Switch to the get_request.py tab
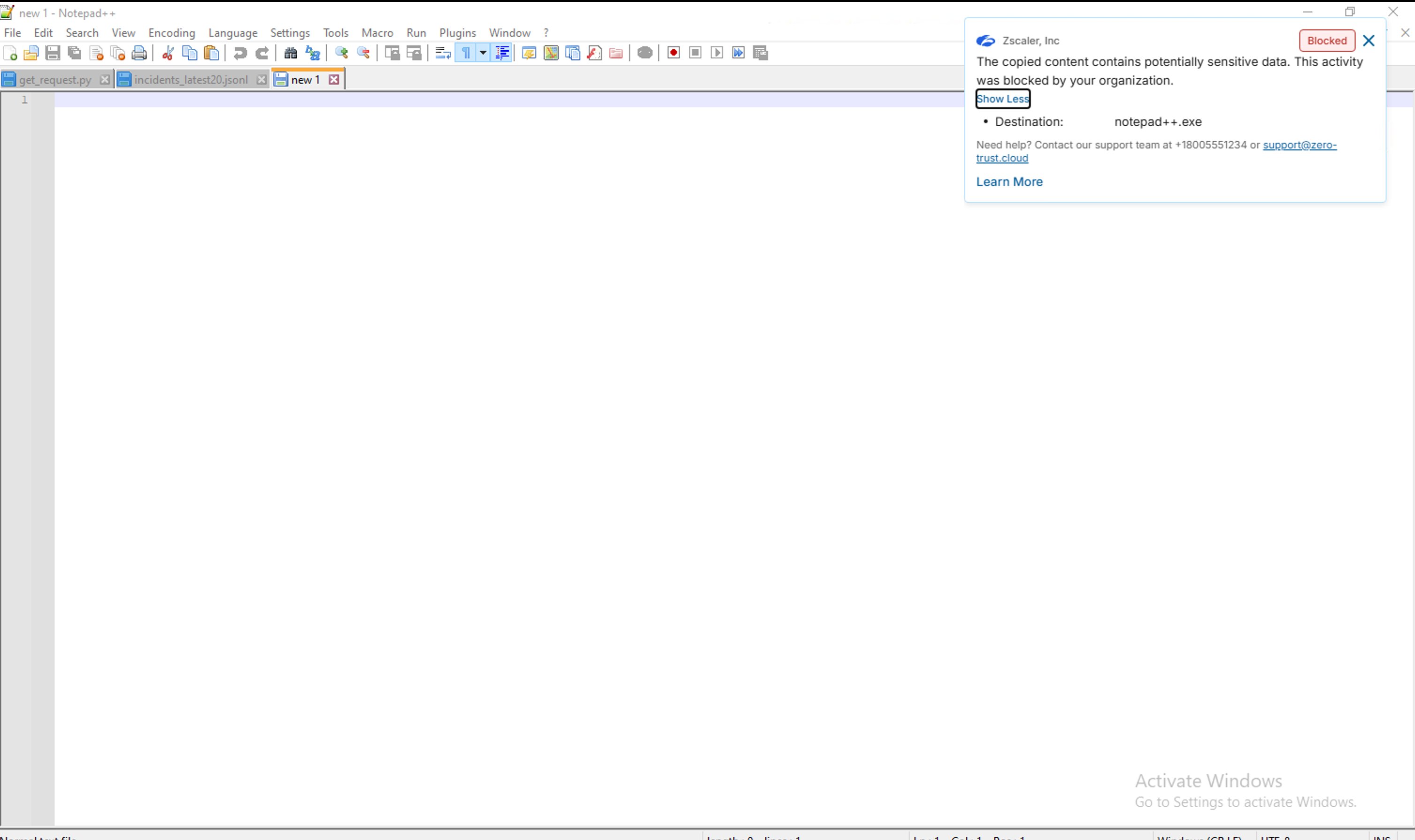 (55, 80)
